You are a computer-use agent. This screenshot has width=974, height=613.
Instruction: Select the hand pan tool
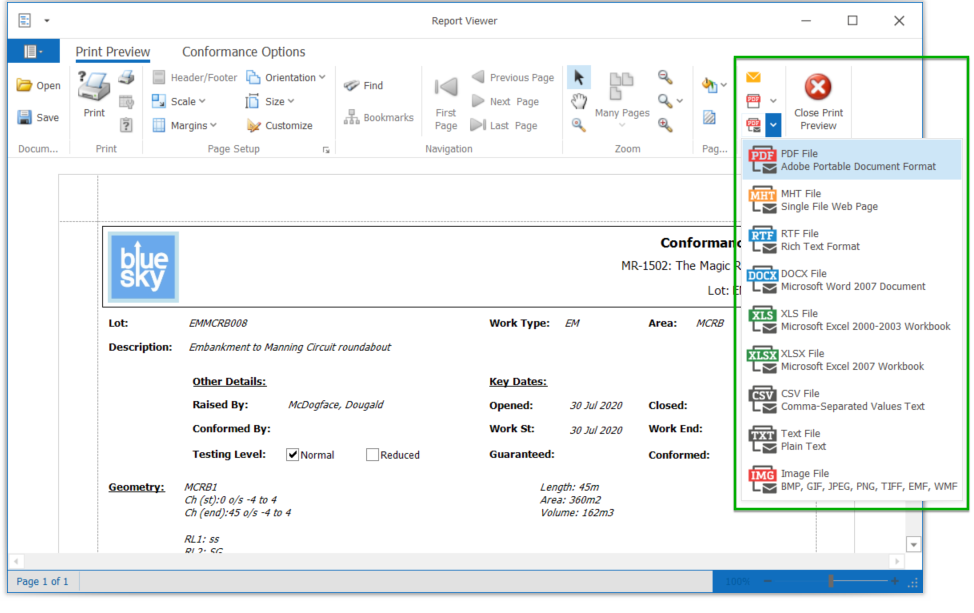click(x=579, y=101)
